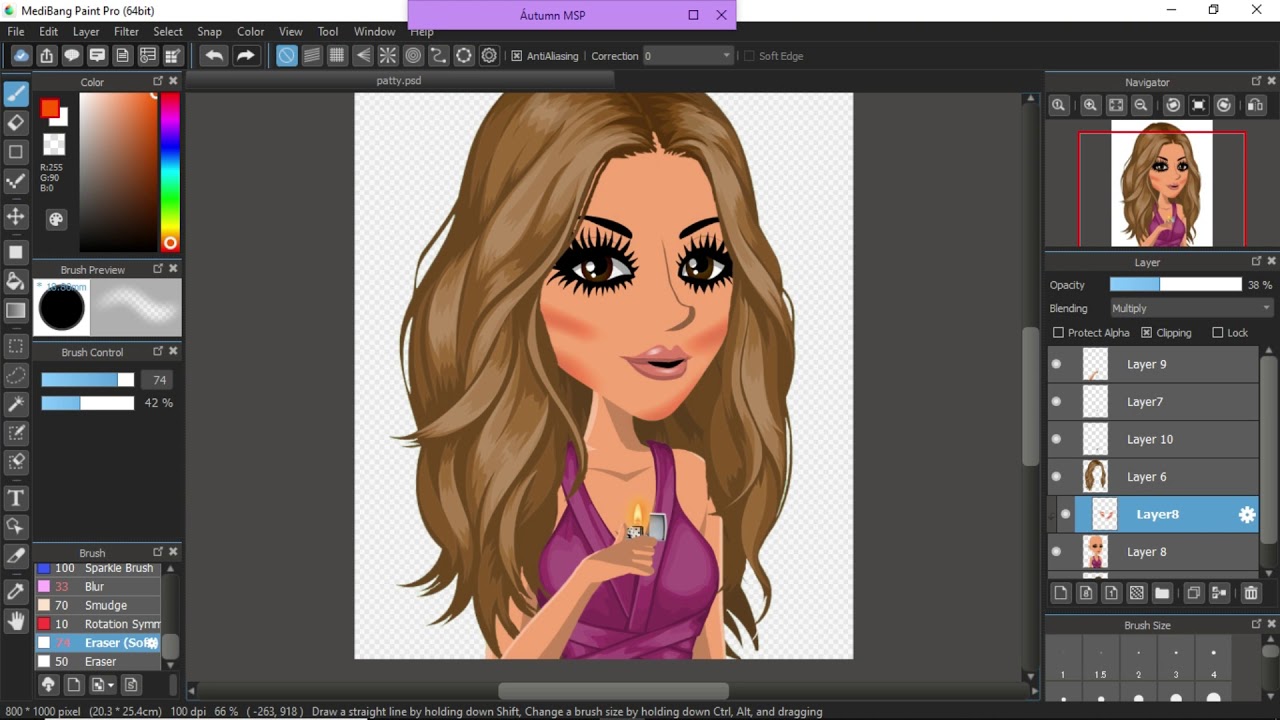Float the Brush Control panel
The image size is (1280, 720).
pyautogui.click(x=158, y=351)
